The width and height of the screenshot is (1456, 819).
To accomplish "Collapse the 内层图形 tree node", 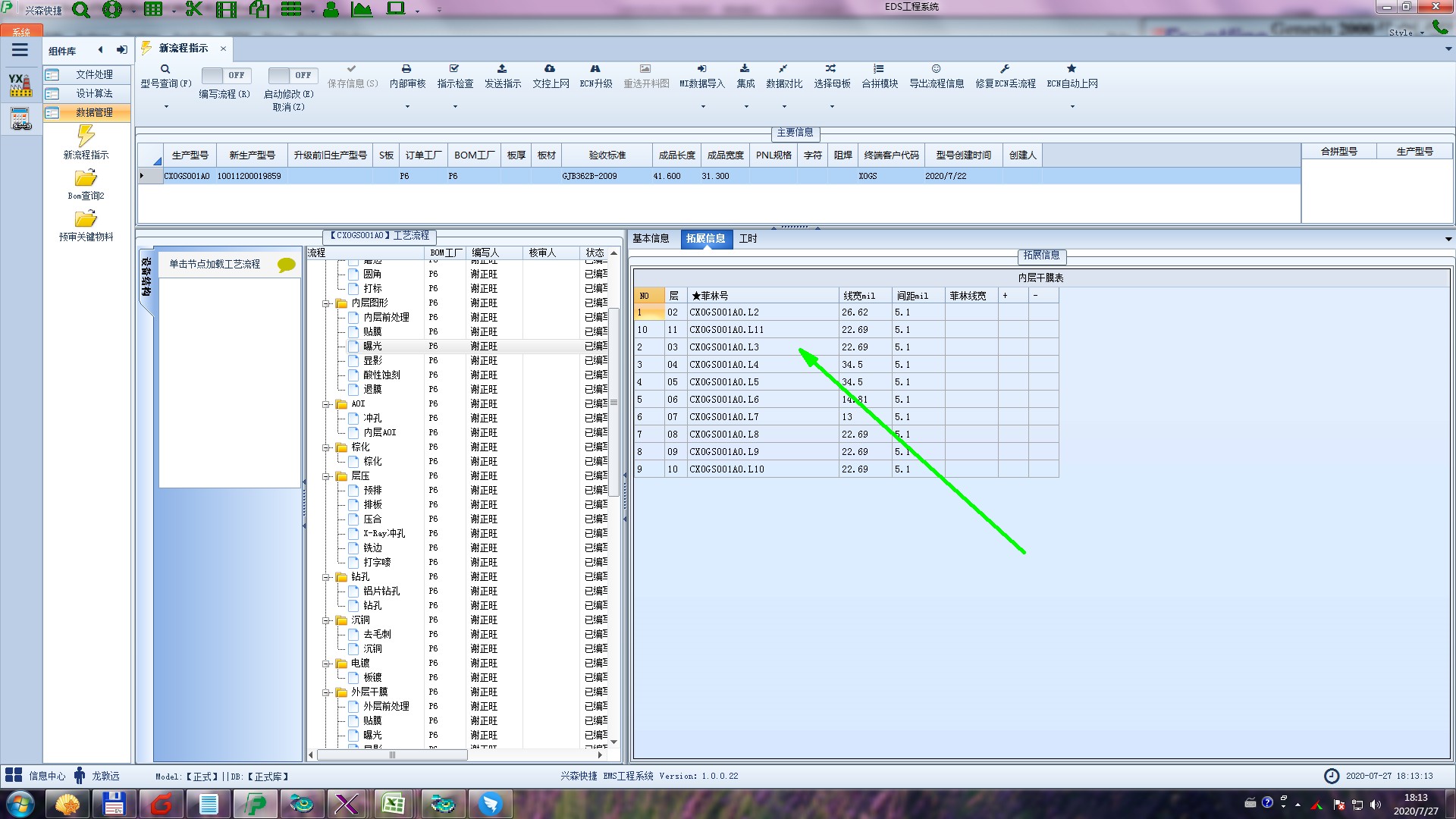I will [326, 303].
